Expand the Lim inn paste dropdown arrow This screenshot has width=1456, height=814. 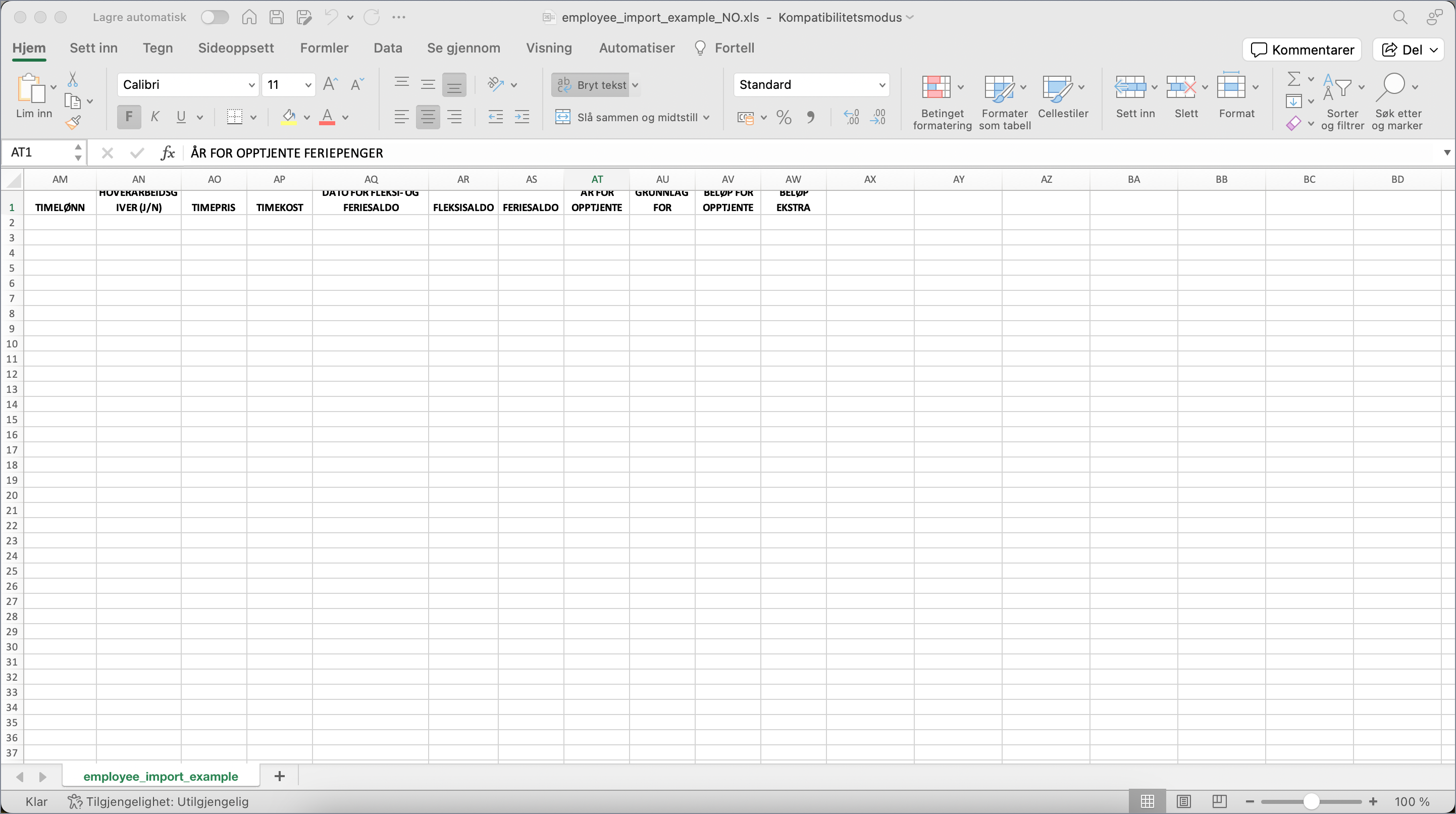pos(53,87)
